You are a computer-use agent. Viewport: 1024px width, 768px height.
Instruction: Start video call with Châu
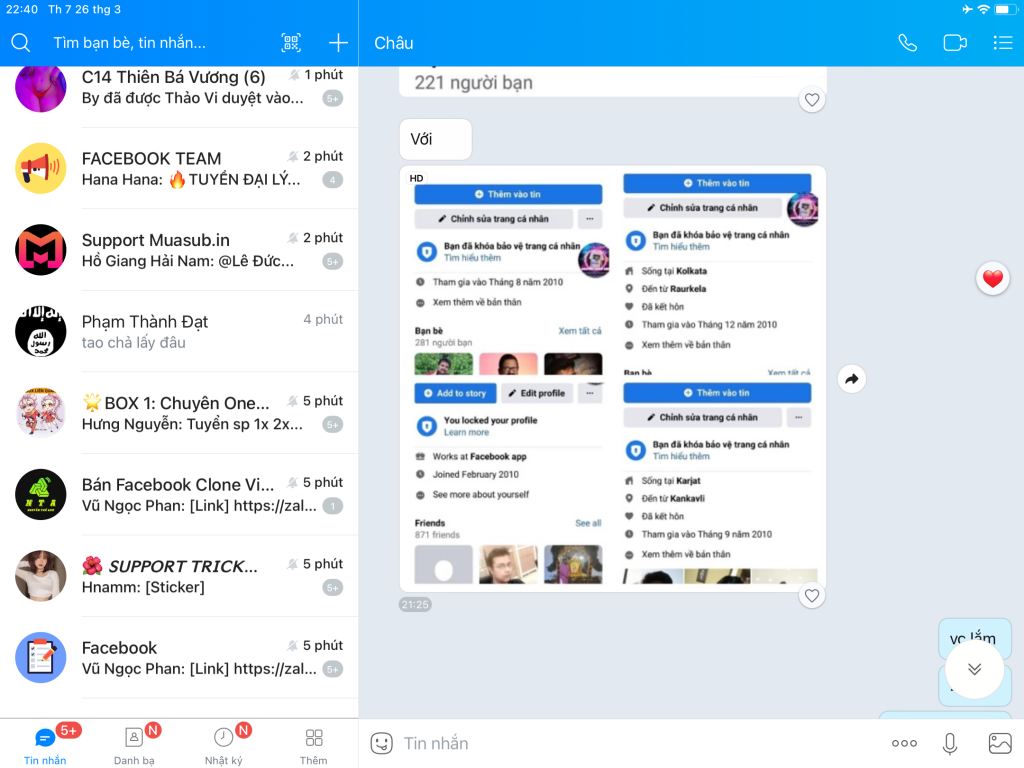coord(955,43)
